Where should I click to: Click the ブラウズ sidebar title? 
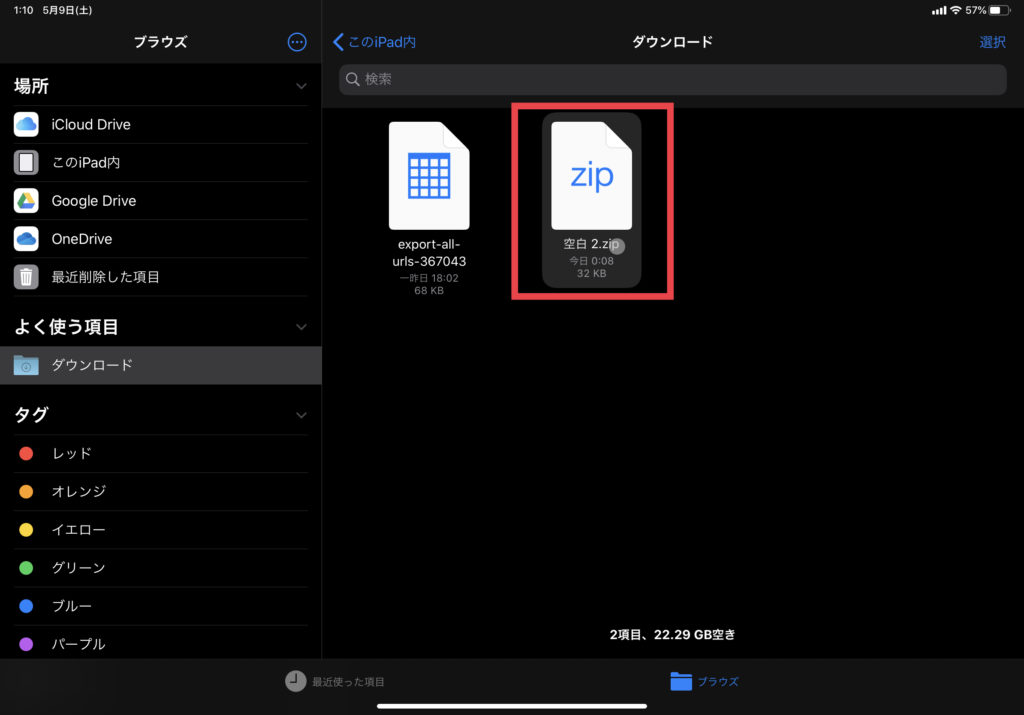pyautogui.click(x=161, y=42)
